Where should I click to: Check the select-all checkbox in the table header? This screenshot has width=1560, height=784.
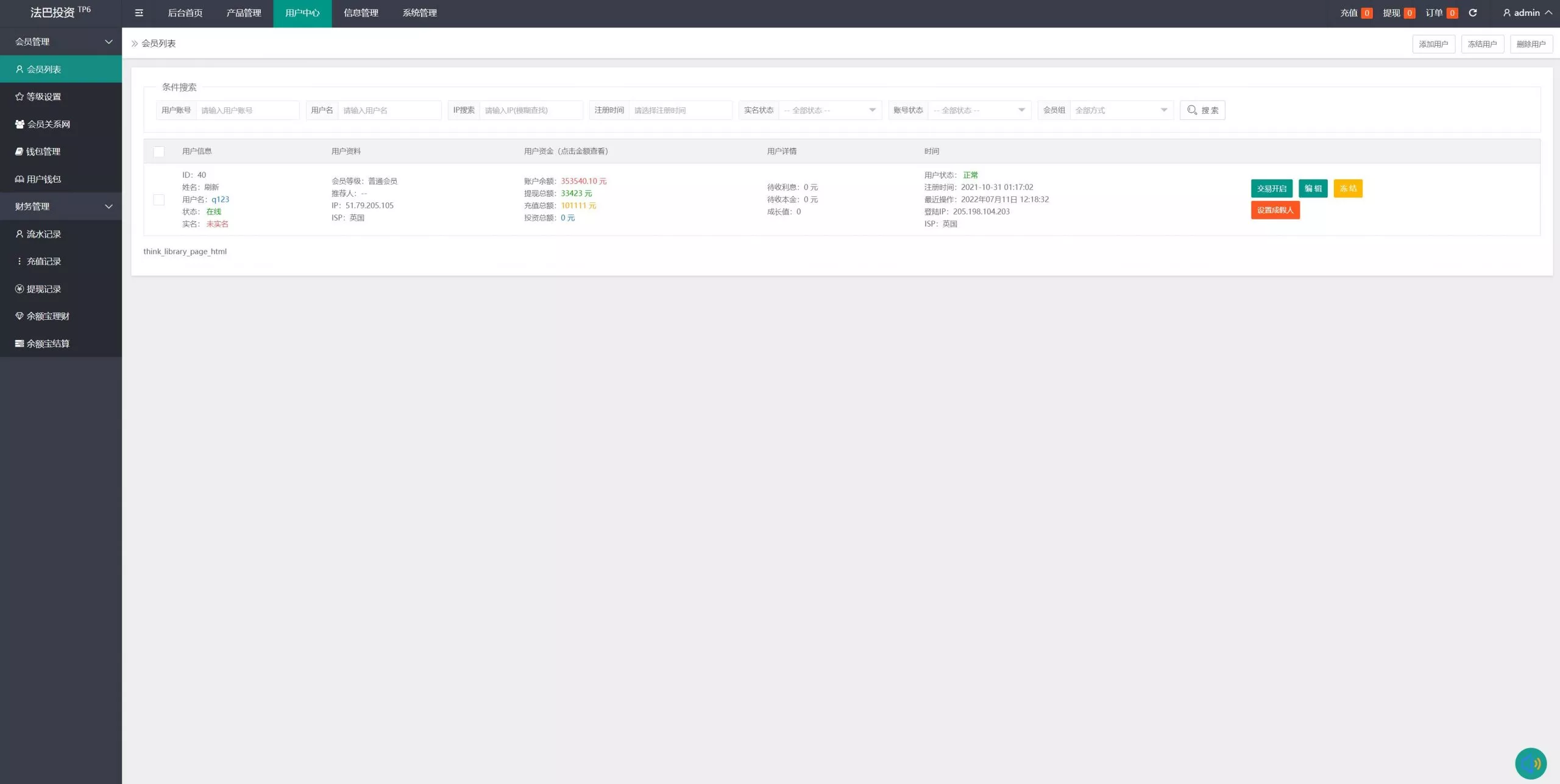coord(159,152)
